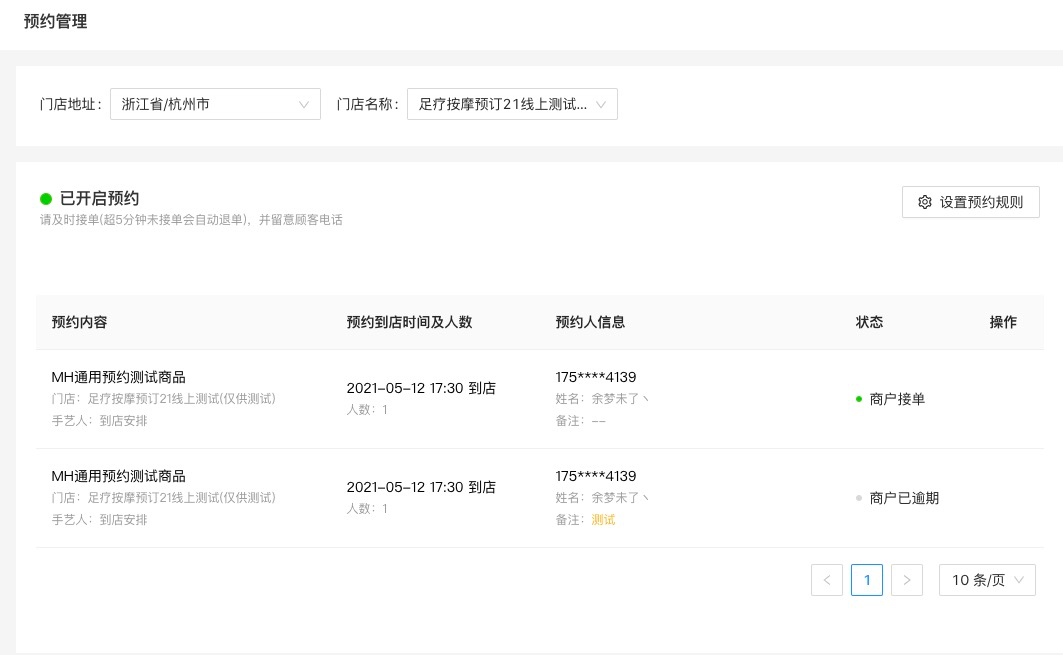The width and height of the screenshot is (1063, 655).
Task: Click the 状态 column header
Action: [x=870, y=322]
